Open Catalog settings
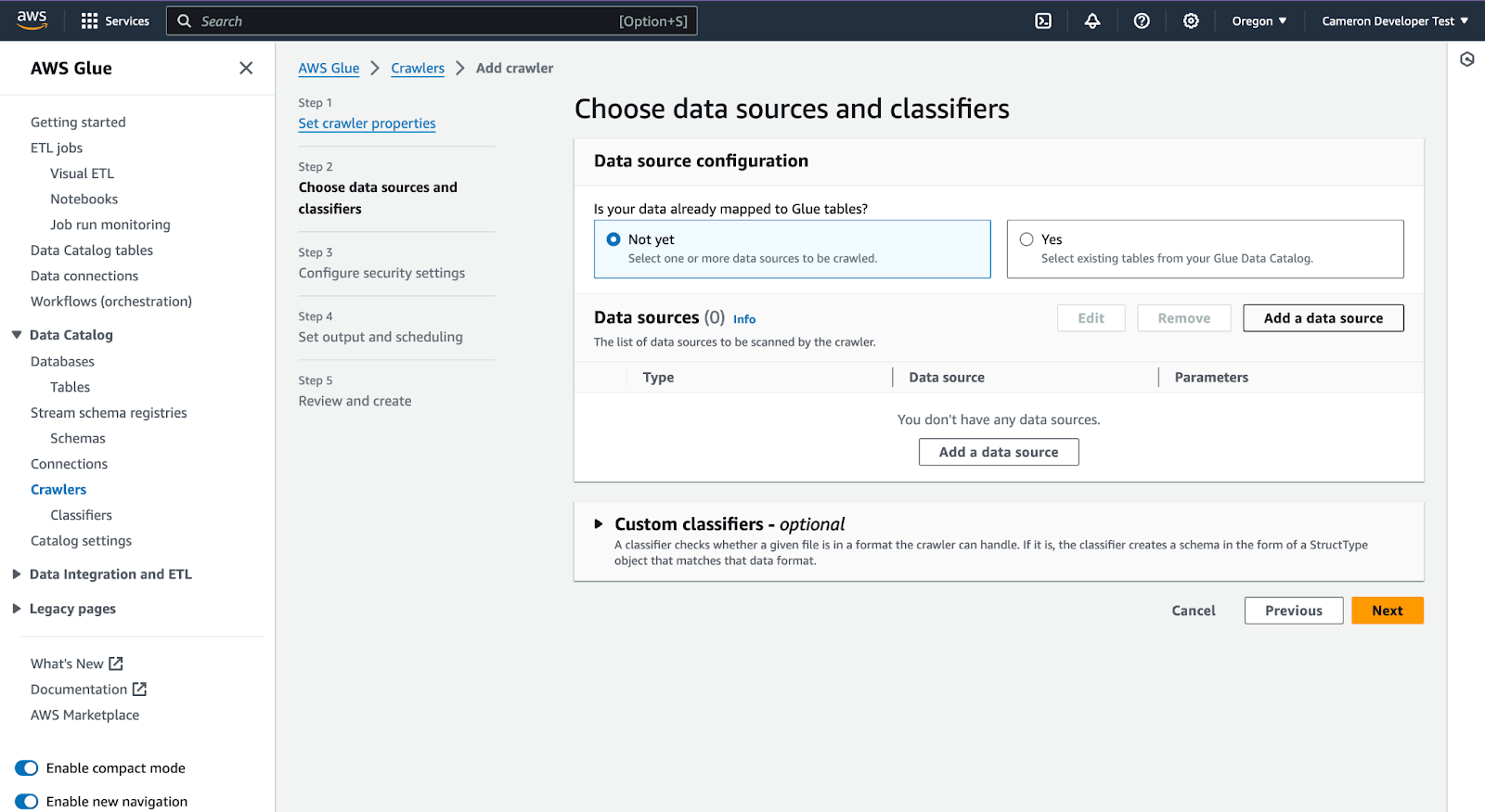Screen dimensions: 1485x812 tap(81, 541)
